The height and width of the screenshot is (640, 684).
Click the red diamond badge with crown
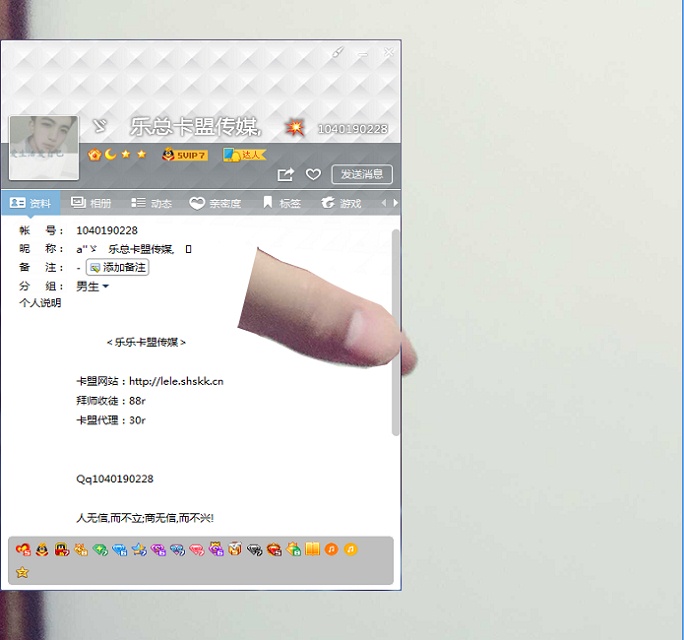274,549
